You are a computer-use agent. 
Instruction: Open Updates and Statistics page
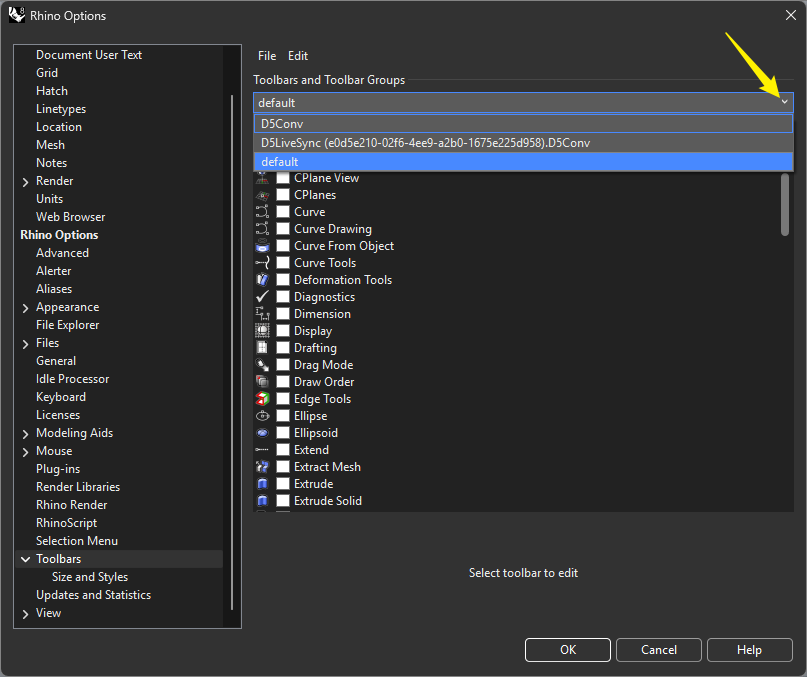93,595
